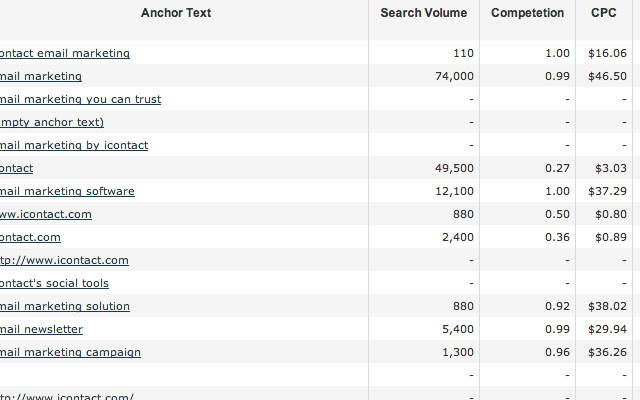Screen dimensions: 640x400
Task: Open the 'ww.icontact.com' anchor link
Action: point(46,214)
